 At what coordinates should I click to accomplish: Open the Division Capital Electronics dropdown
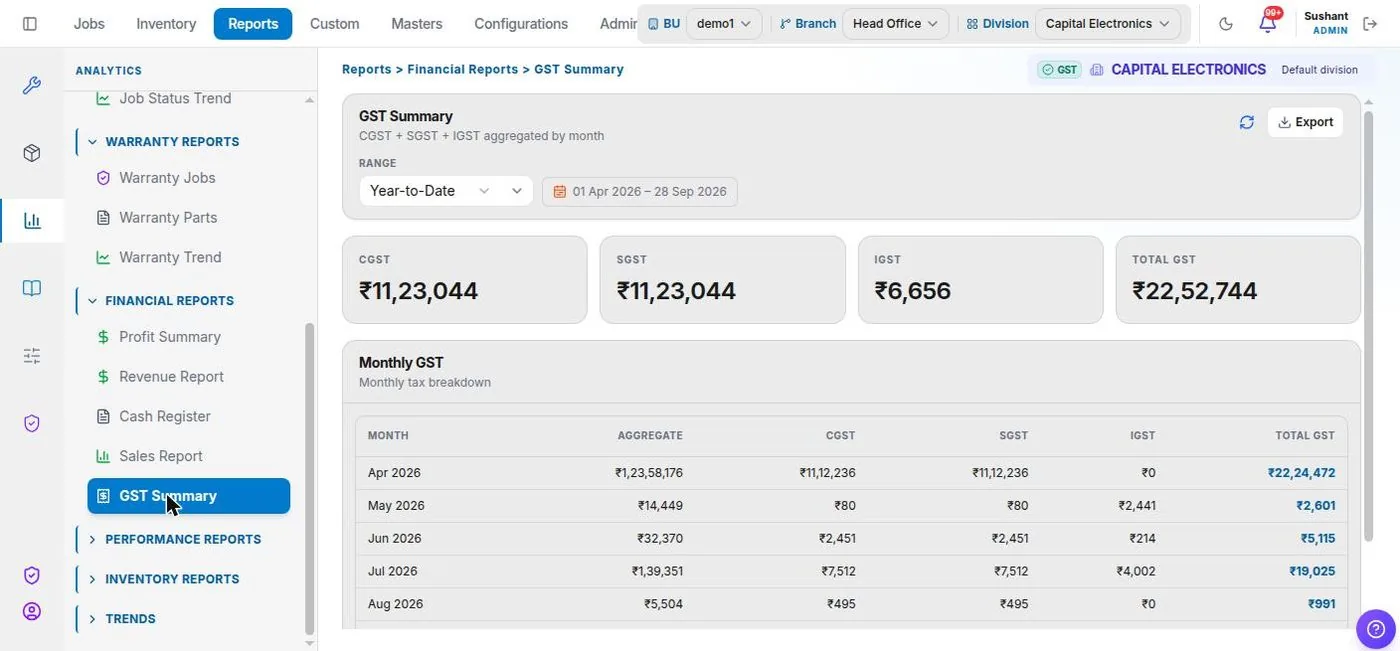(x=1107, y=24)
